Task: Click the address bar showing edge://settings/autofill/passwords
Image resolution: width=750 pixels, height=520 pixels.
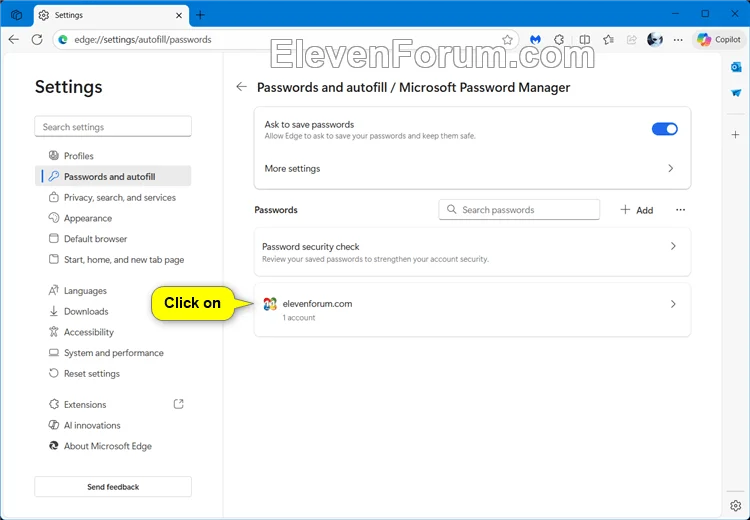Action: 285,40
